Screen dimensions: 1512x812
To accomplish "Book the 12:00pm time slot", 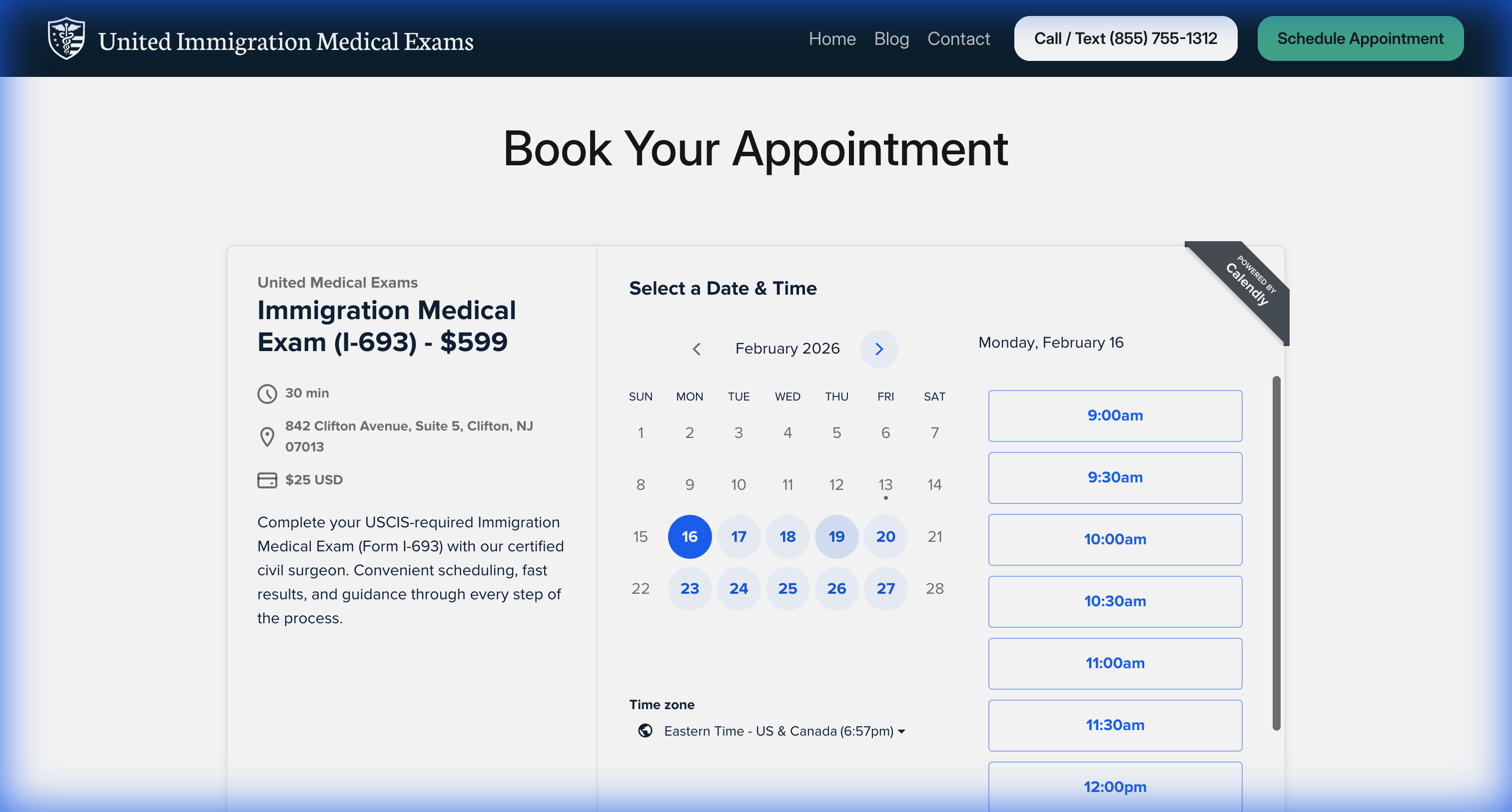I will click(x=1115, y=787).
